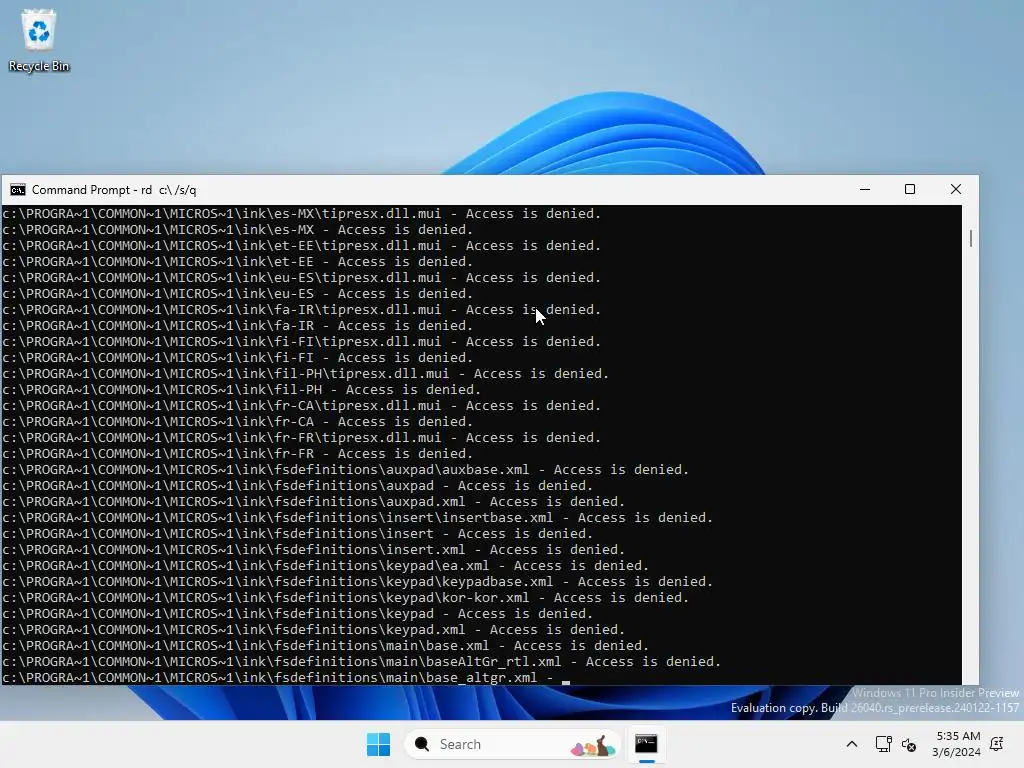Click the Command Prompt window title text
The image size is (1024, 768).
click(x=114, y=190)
